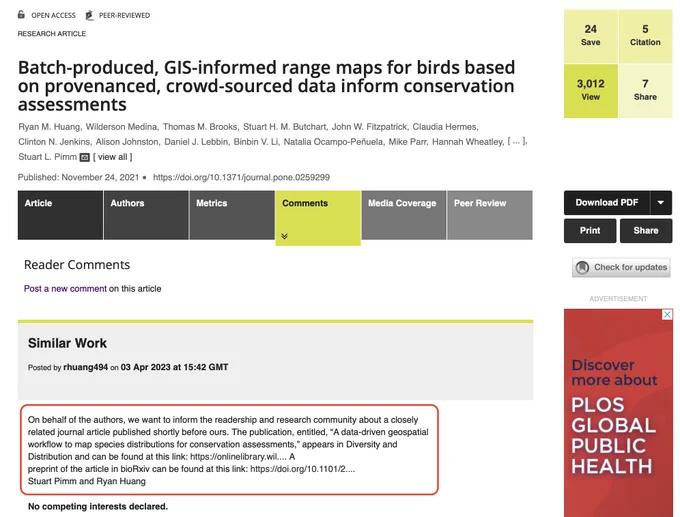Click author name Thomas M. Brooks
This screenshot has width=680, height=517.
[200, 127]
